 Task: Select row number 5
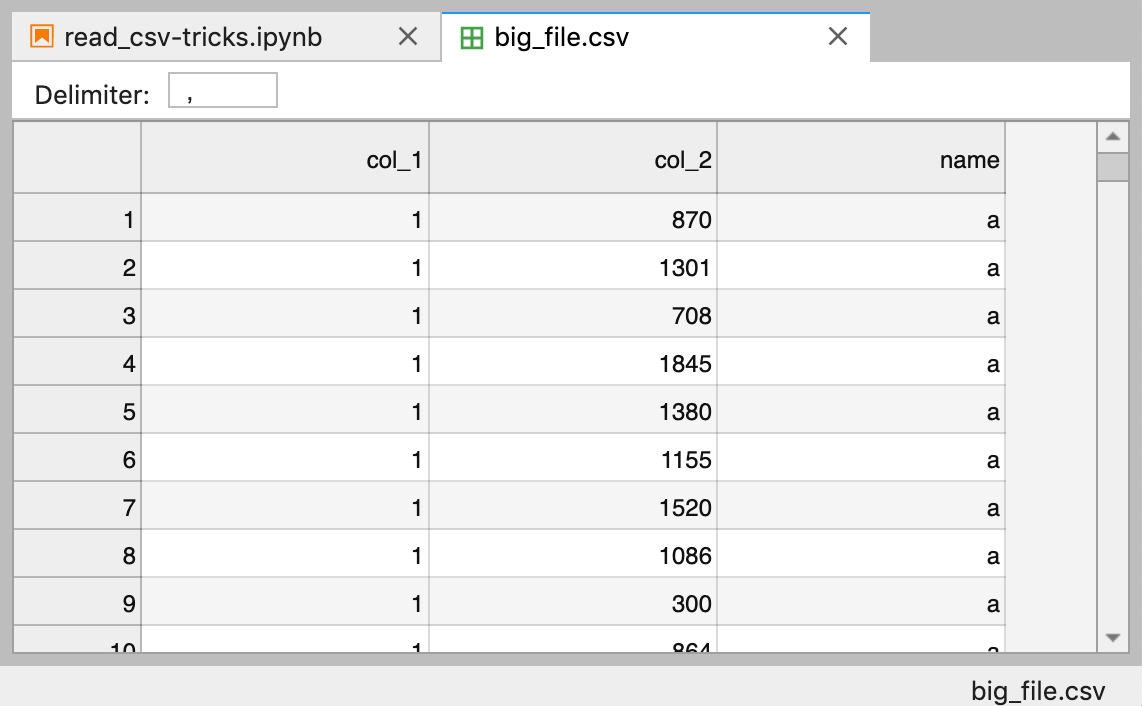tap(77, 411)
